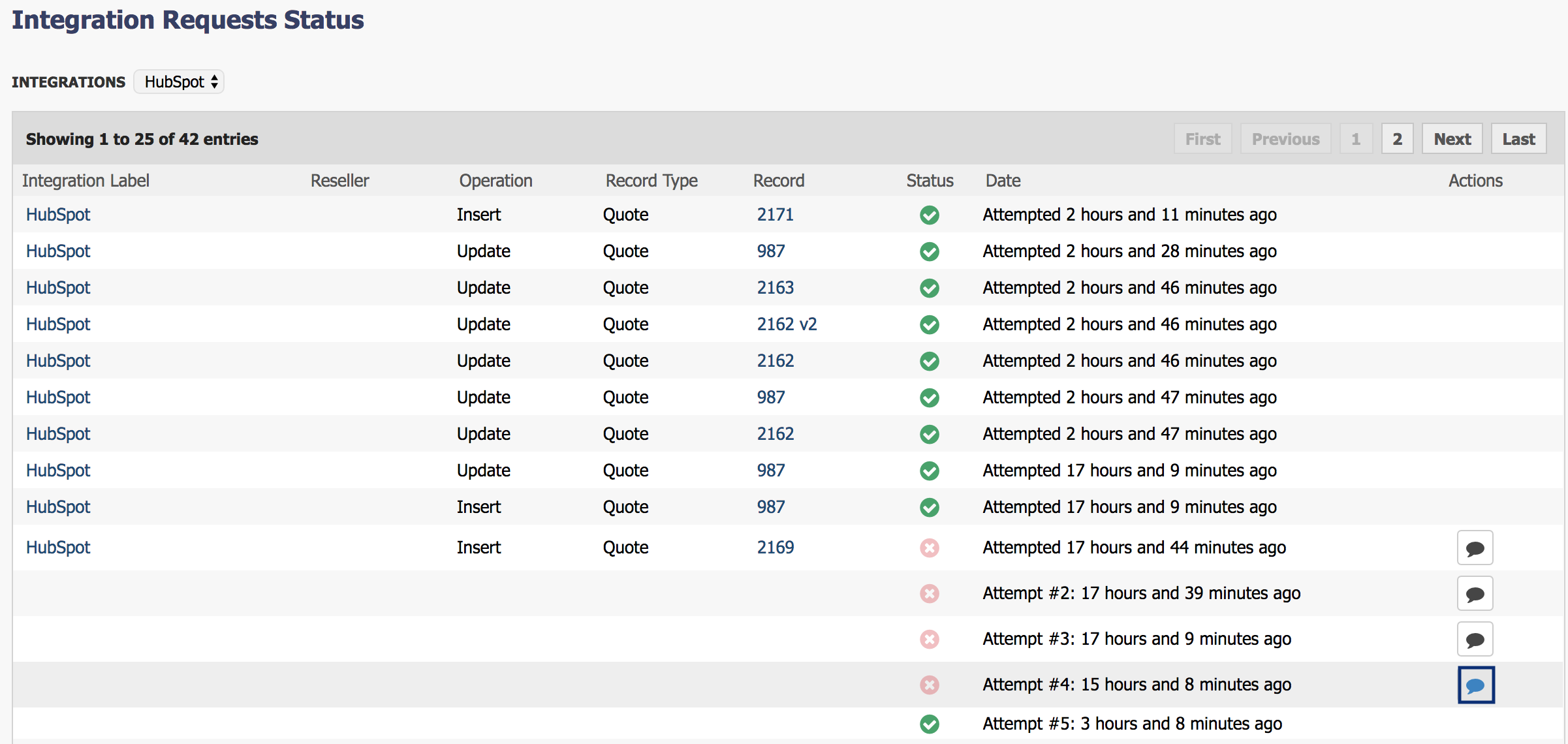Open HubSpot label in record 2169 row

point(58,548)
